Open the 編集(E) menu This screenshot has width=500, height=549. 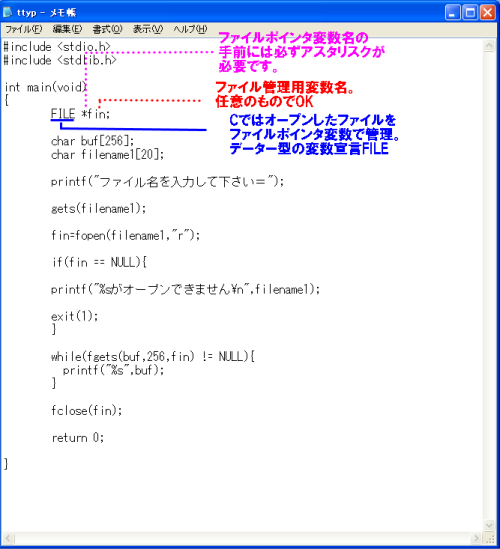coord(67,29)
